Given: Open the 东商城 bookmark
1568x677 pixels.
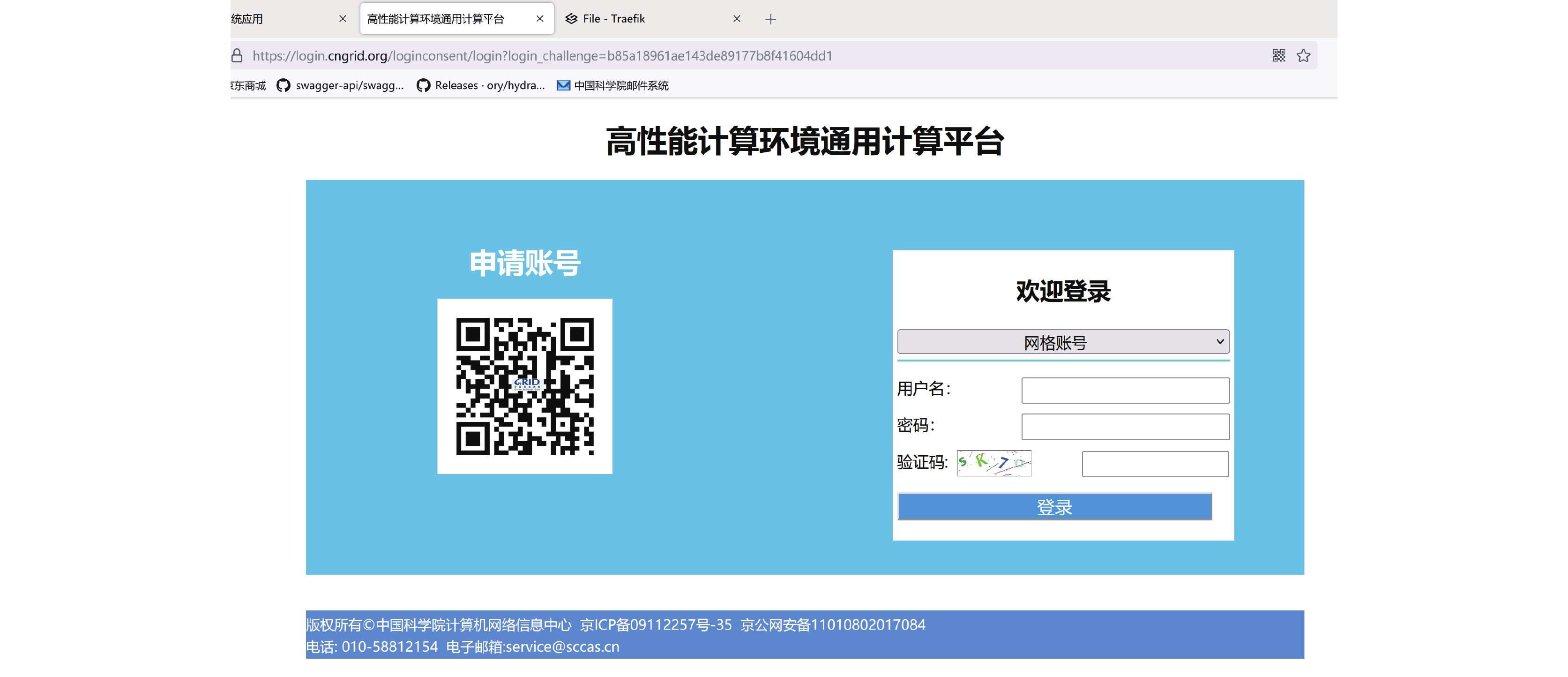Looking at the screenshot, I should [248, 86].
